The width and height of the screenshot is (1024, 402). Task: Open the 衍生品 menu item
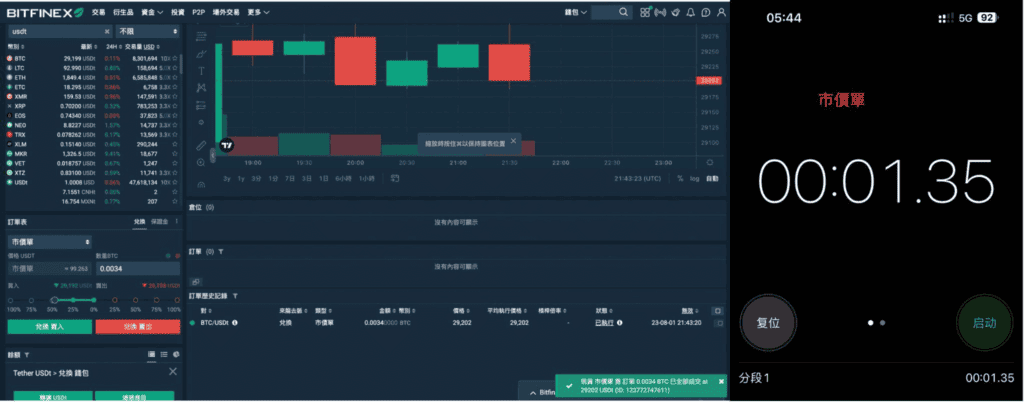(x=123, y=12)
